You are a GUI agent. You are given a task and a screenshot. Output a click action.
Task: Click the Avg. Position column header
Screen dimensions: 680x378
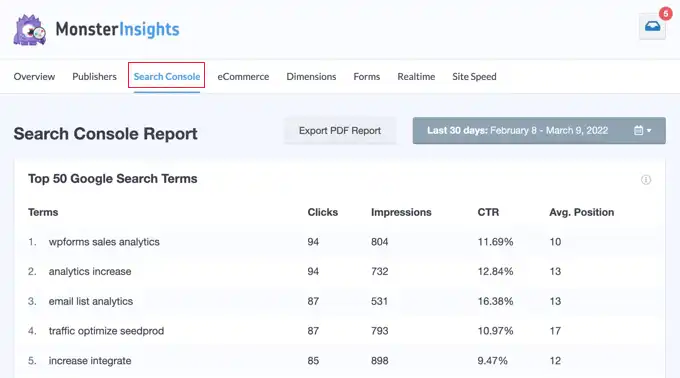coord(582,212)
